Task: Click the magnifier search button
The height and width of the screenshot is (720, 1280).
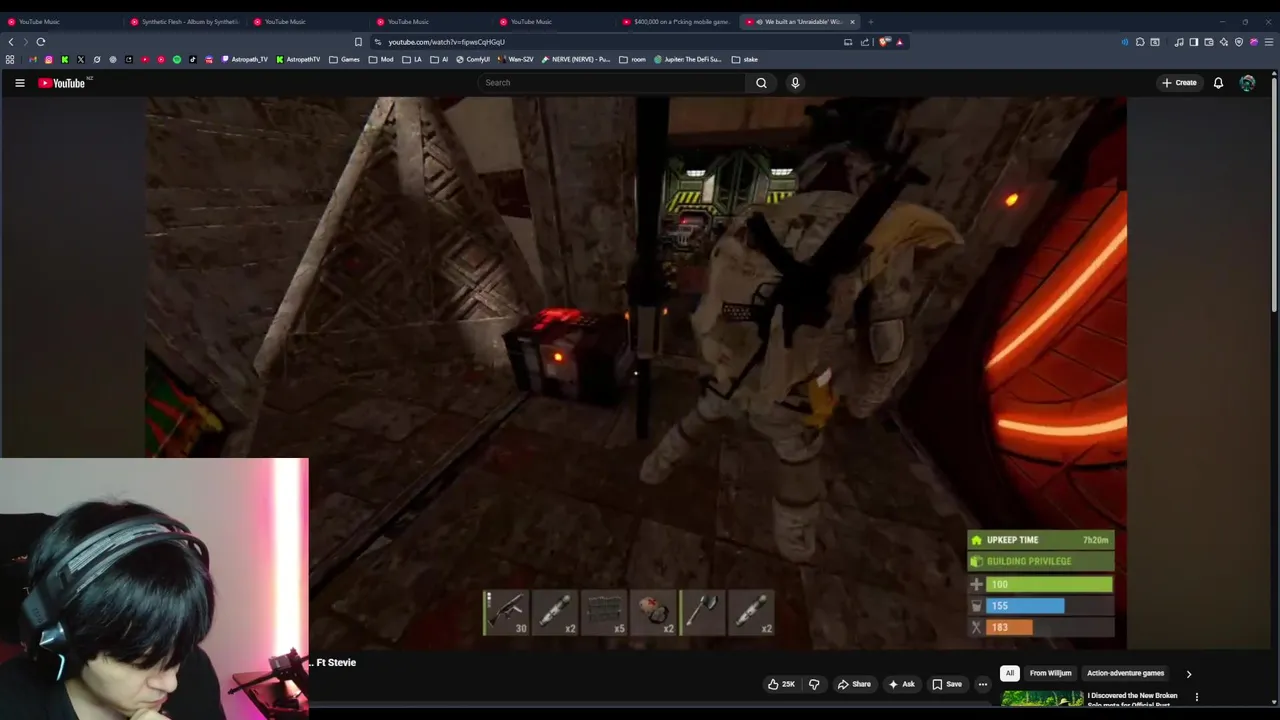Action: [x=761, y=83]
